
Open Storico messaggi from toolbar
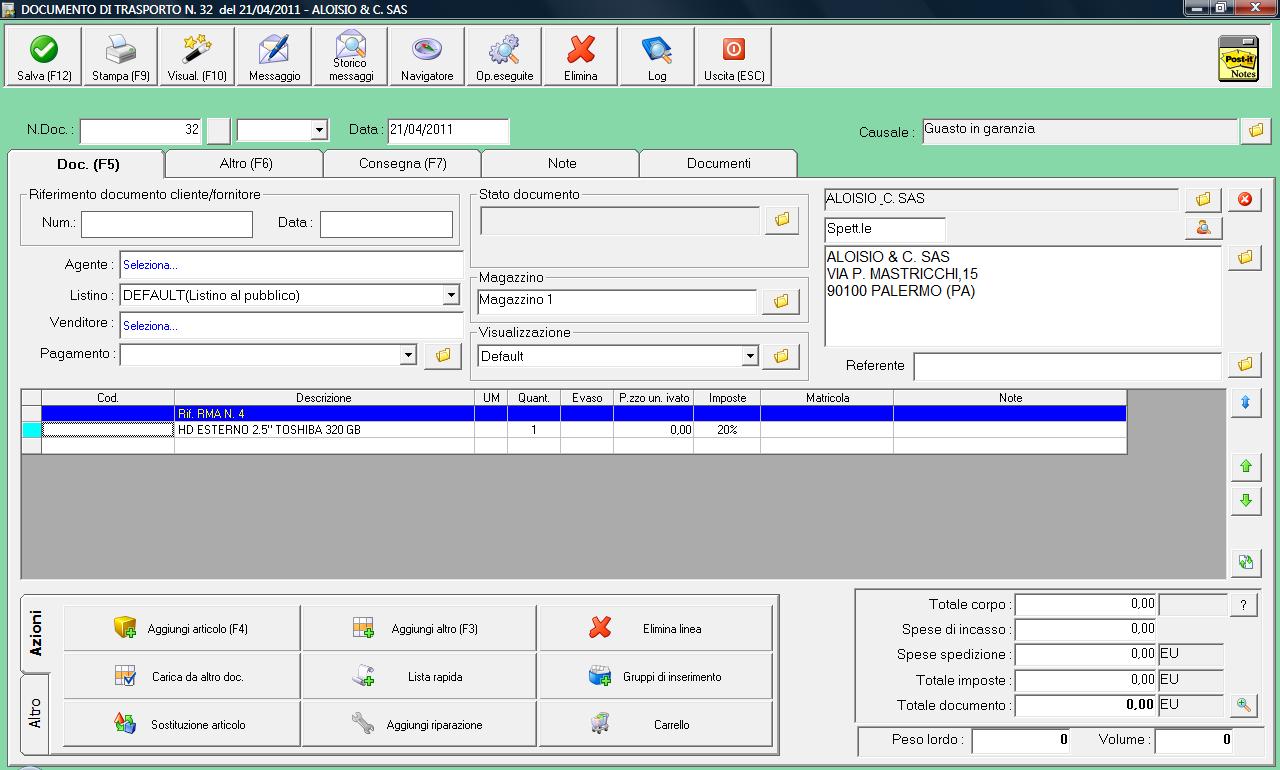pyautogui.click(x=351, y=56)
